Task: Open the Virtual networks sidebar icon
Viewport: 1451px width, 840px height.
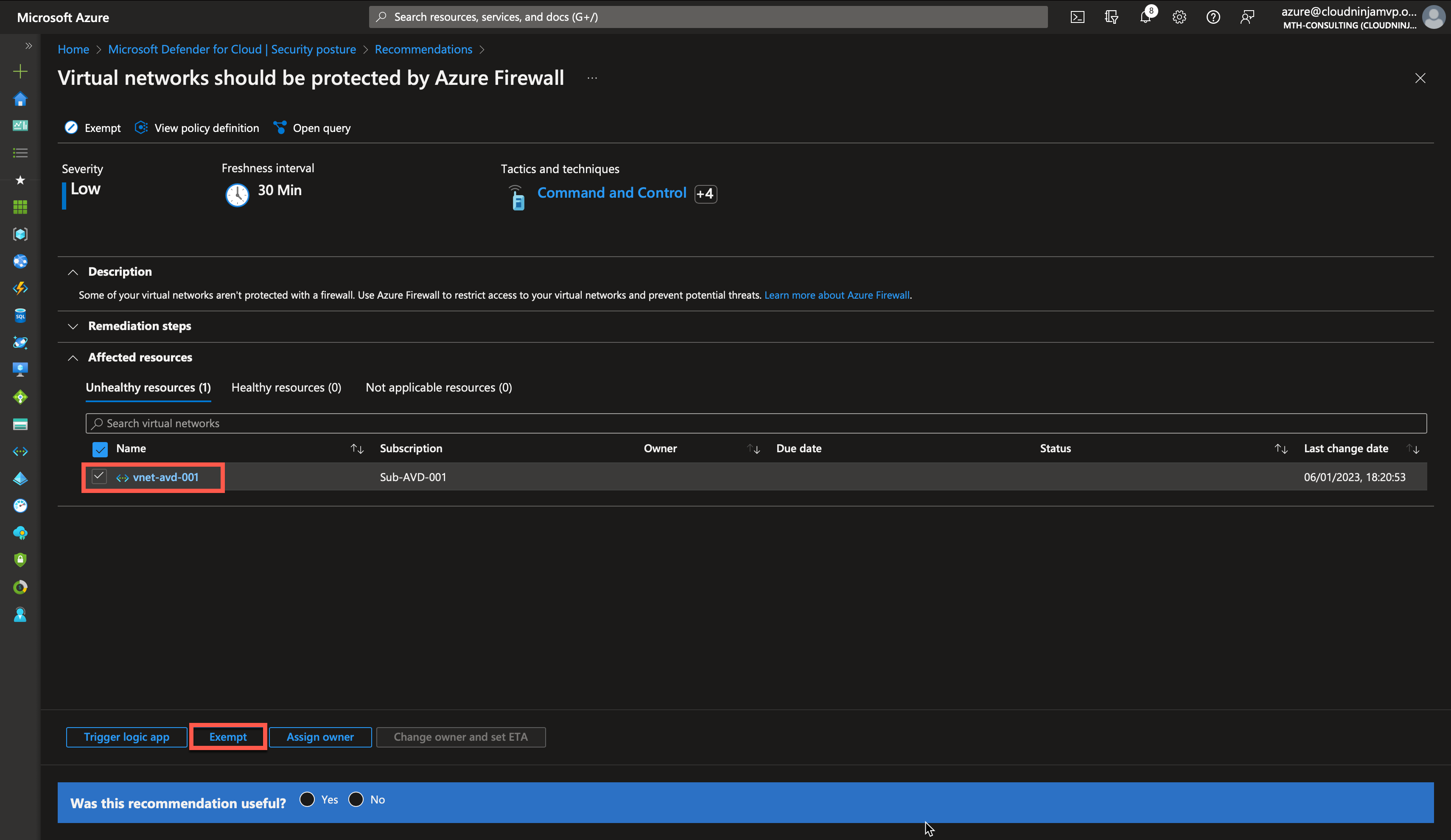Action: (x=20, y=451)
